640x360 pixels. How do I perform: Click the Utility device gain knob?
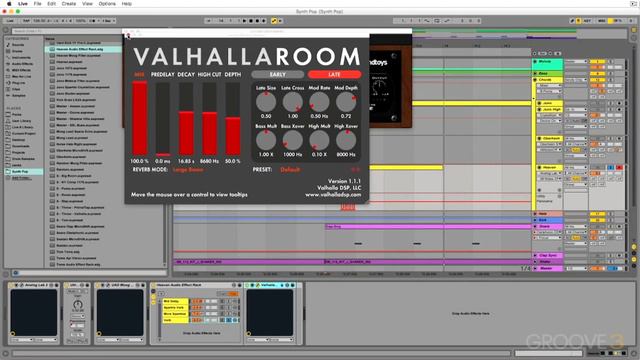click(78, 304)
